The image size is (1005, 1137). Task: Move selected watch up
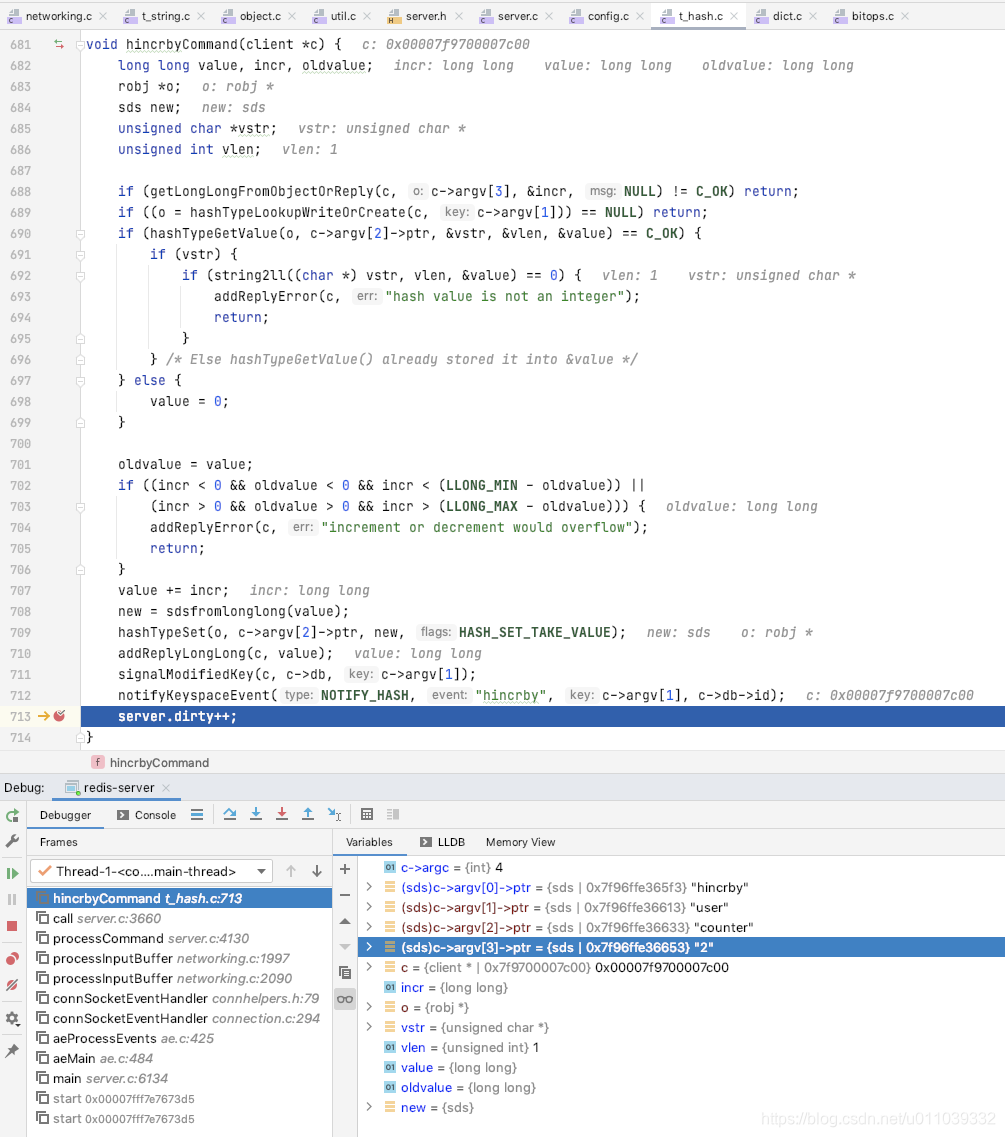pyautogui.click(x=345, y=921)
